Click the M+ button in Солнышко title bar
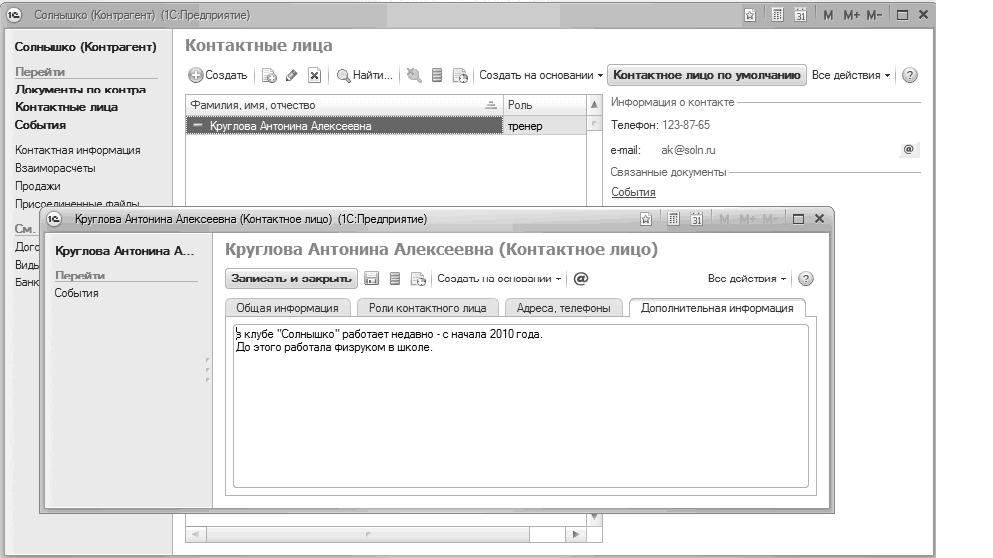The height and width of the screenshot is (558, 993). click(x=851, y=15)
